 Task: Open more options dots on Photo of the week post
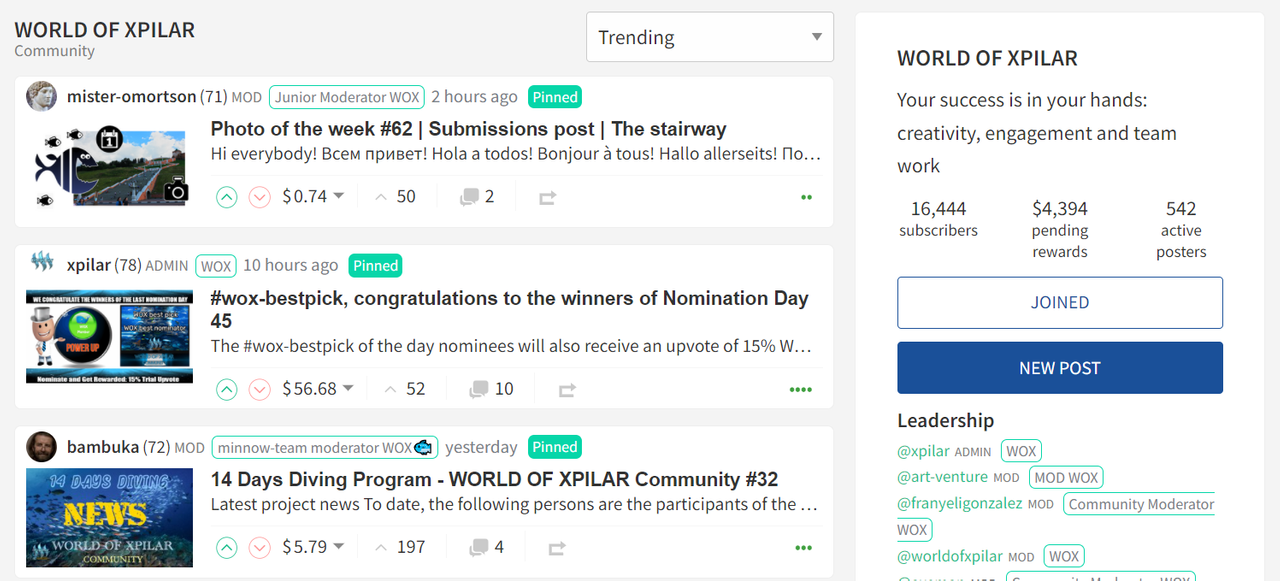coord(806,198)
